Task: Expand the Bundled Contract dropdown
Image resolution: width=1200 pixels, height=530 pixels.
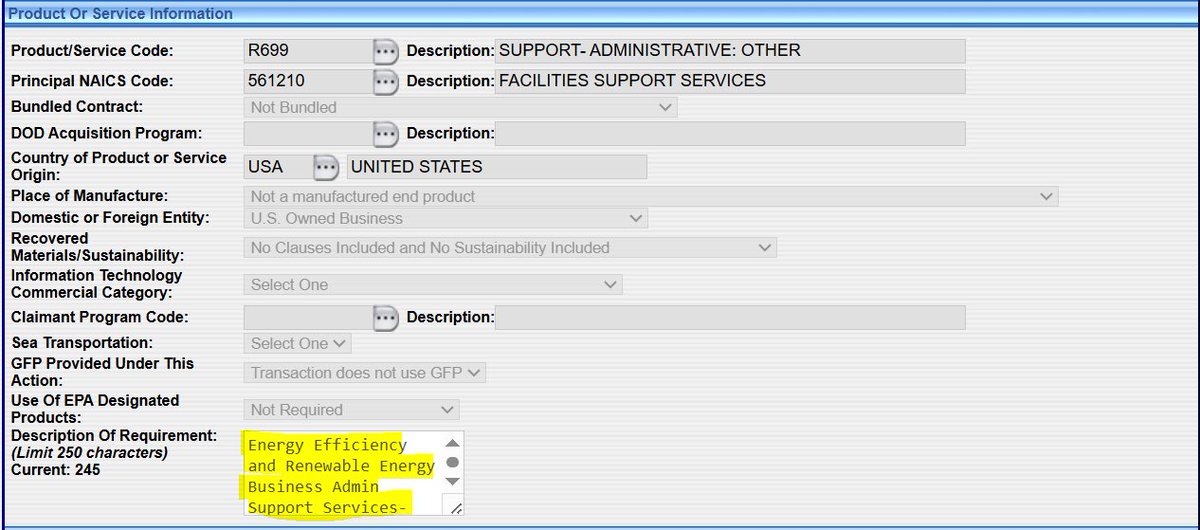Action: click(x=460, y=107)
